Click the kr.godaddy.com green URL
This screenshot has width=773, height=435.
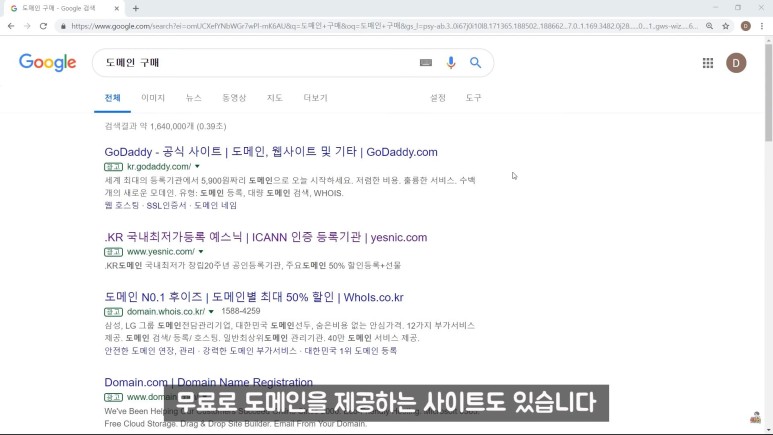[x=159, y=167]
